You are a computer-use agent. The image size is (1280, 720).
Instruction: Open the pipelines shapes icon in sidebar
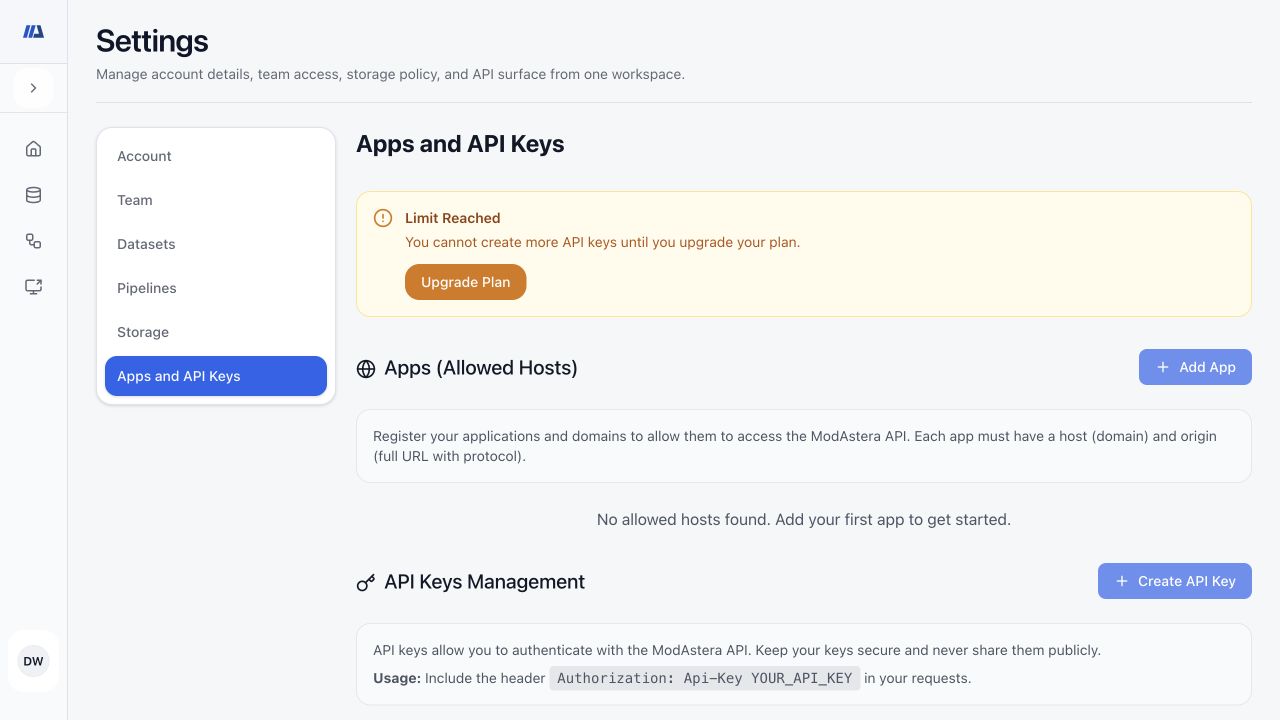(x=33, y=241)
